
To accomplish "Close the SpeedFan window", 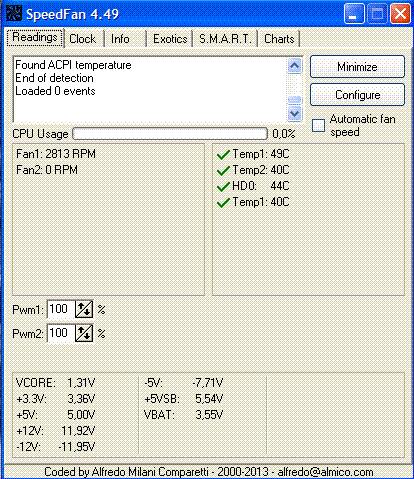I will click(400, 14).
